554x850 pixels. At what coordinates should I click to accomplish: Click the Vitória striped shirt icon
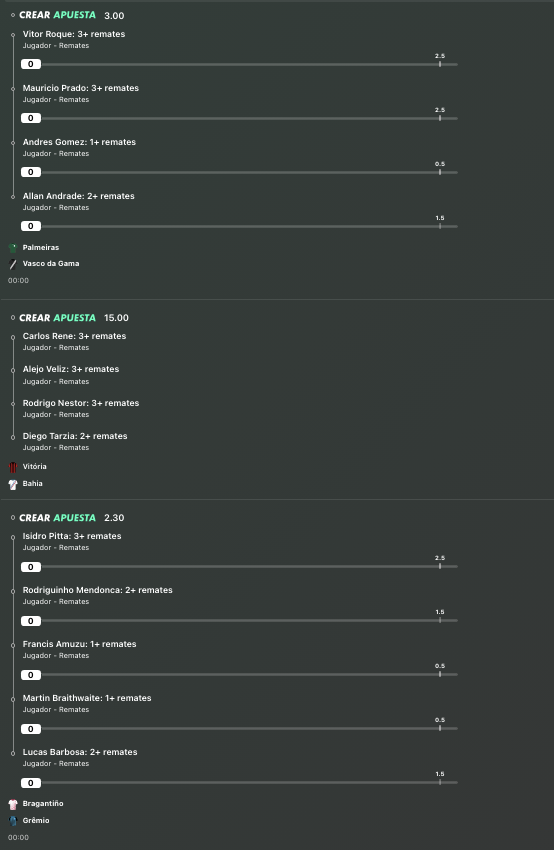point(13,467)
